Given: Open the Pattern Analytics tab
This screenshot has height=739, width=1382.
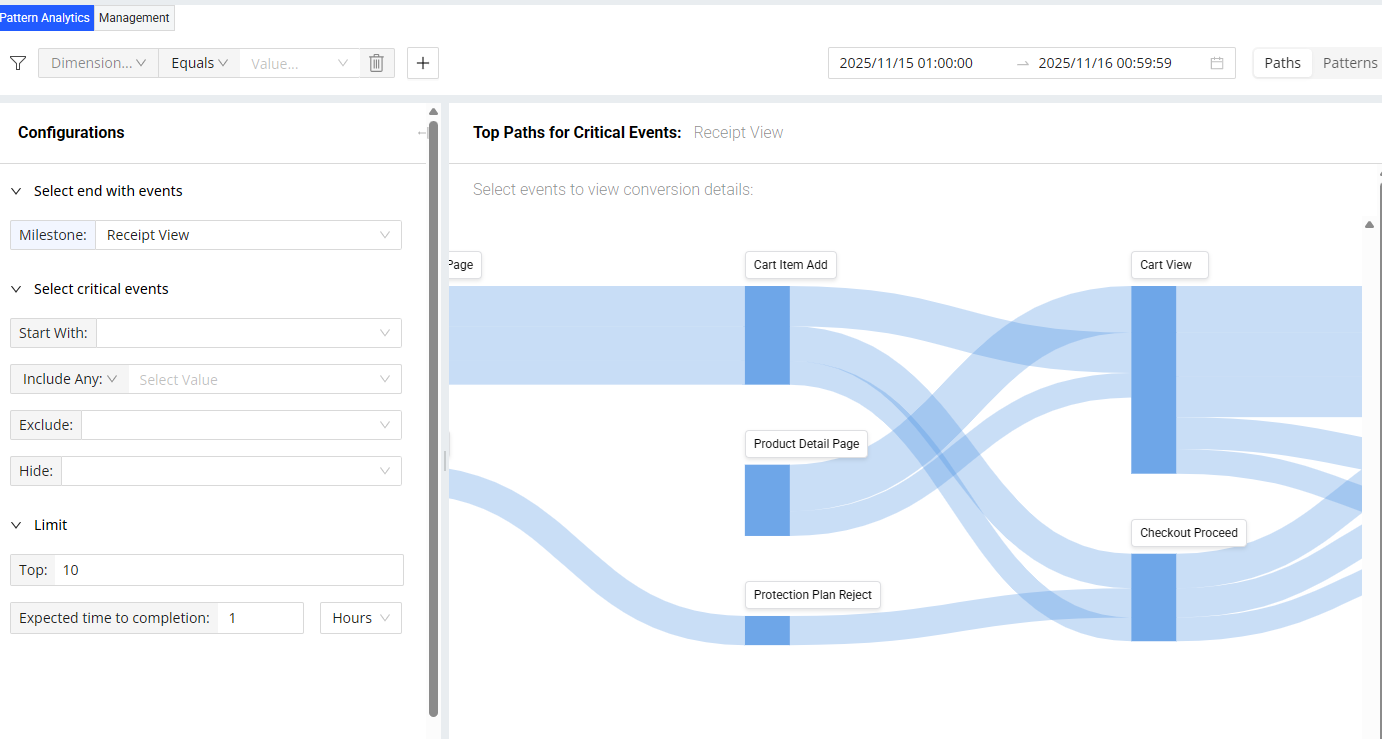Looking at the screenshot, I should click(46, 18).
